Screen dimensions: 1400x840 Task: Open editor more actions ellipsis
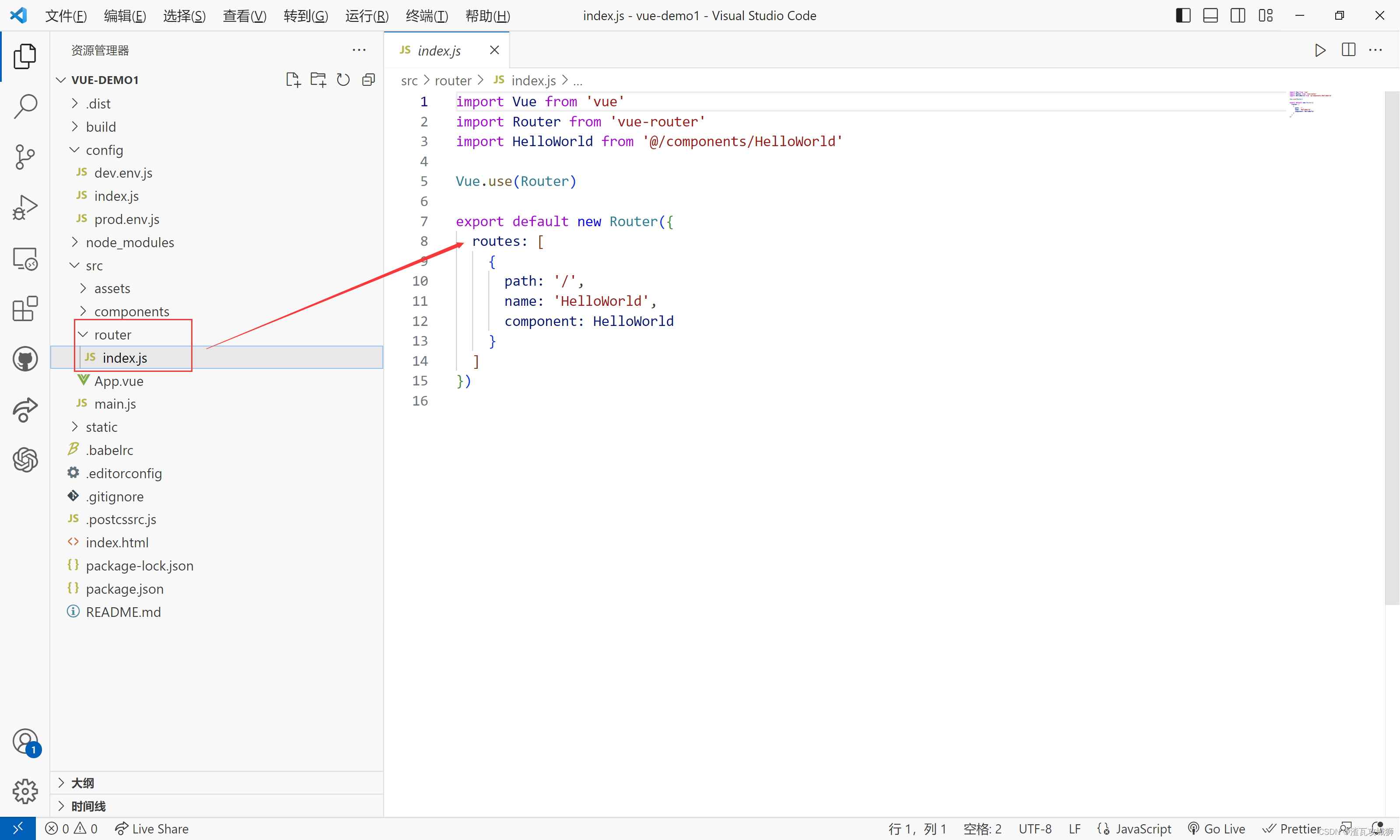[x=1375, y=50]
